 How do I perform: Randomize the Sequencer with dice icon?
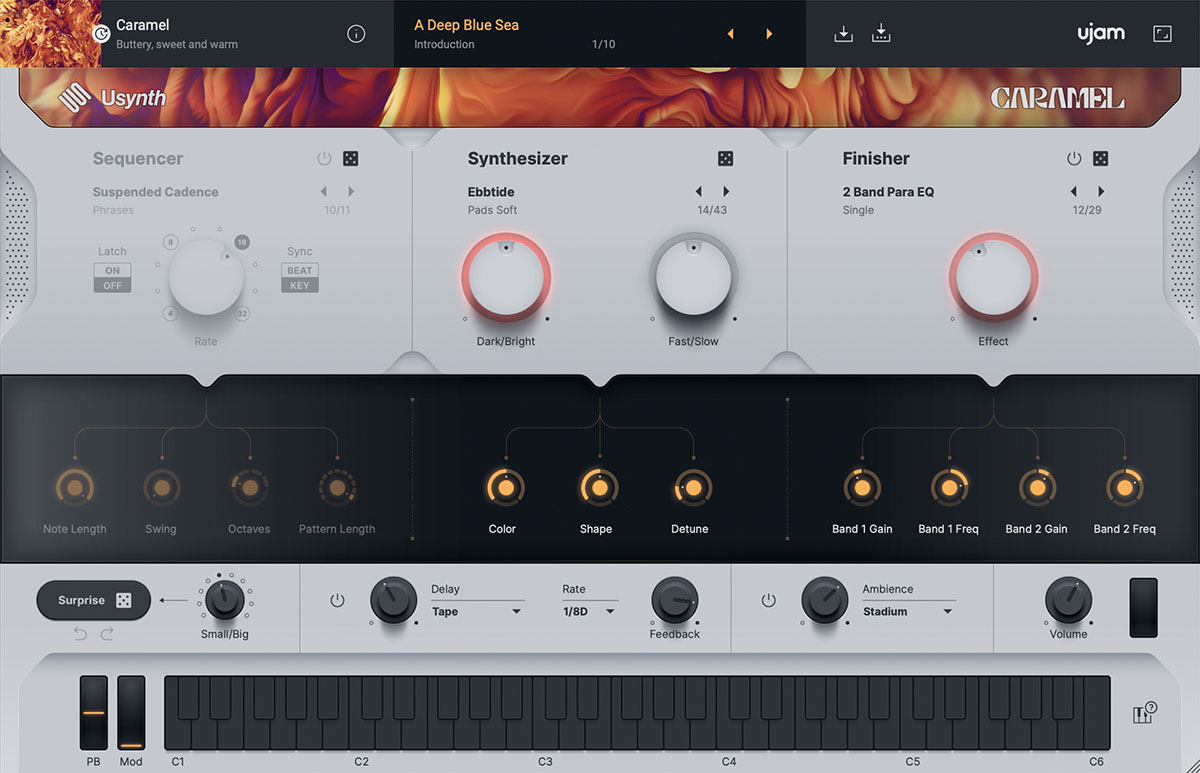tap(350, 159)
